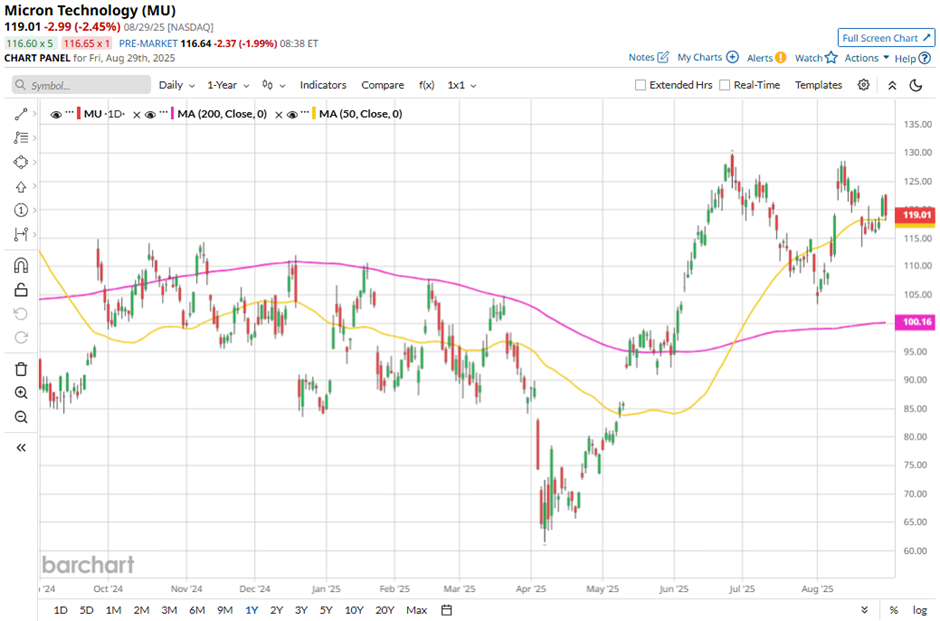This screenshot has height=621, width=940.
Task: Switch to dark mode with moon icon
Action: (916, 85)
